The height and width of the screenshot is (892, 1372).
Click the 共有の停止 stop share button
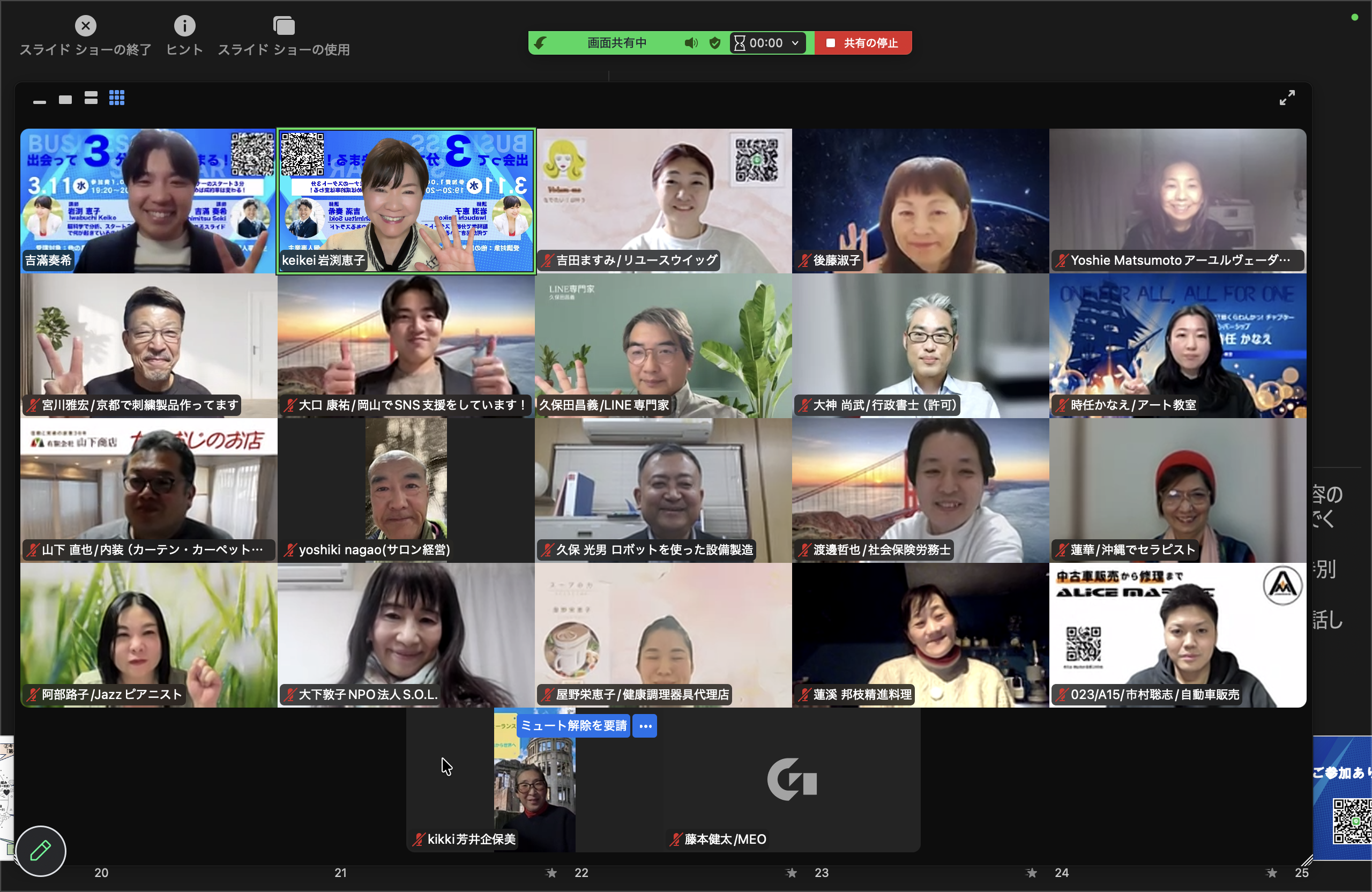[x=863, y=43]
